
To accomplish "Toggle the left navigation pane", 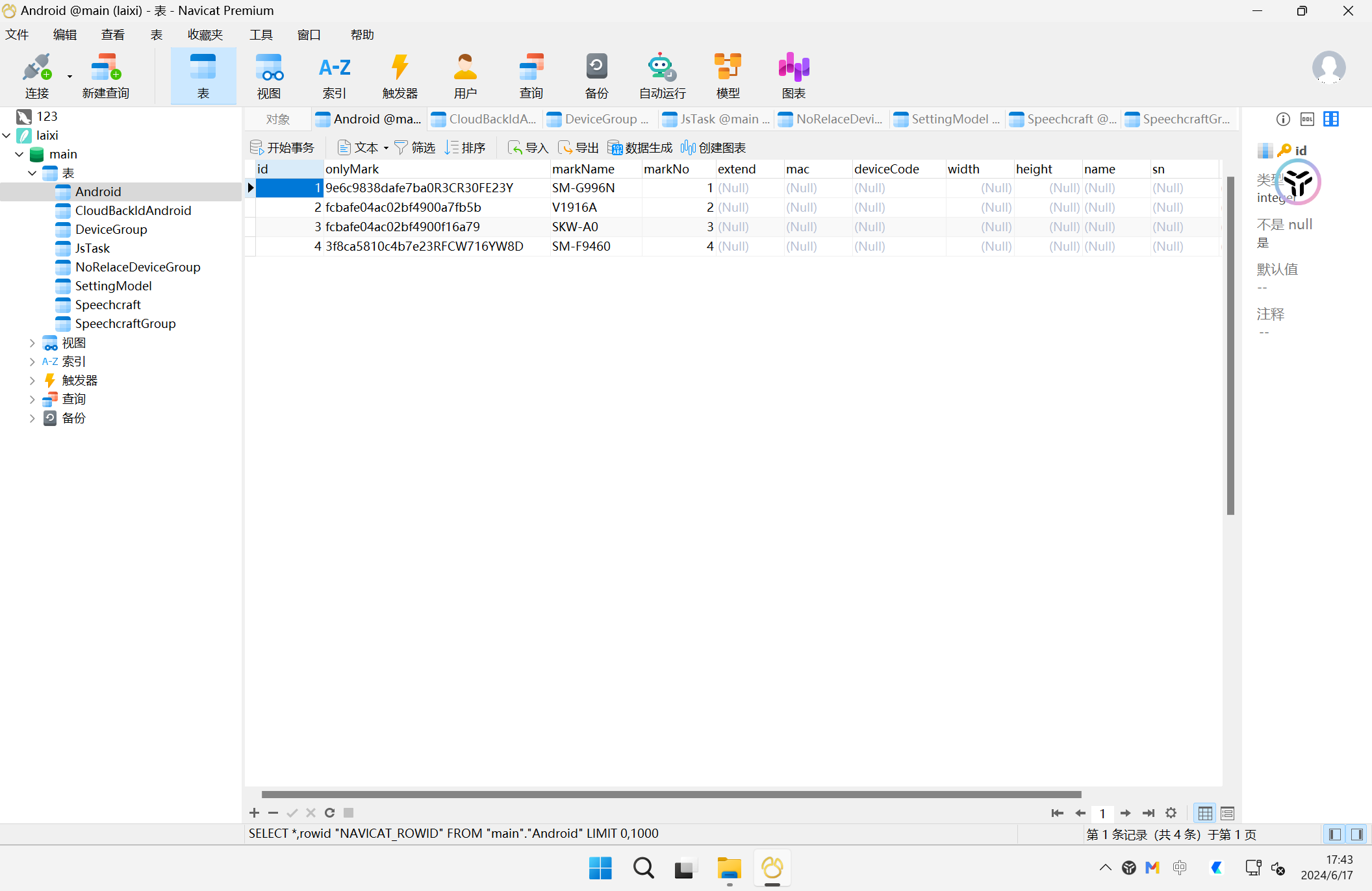I will point(1335,835).
